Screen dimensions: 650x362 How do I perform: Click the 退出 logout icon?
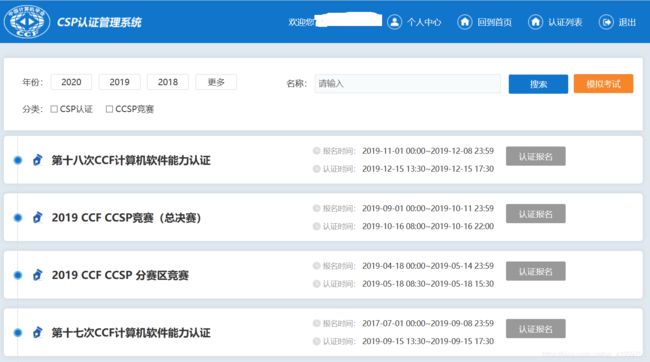[x=606, y=22]
